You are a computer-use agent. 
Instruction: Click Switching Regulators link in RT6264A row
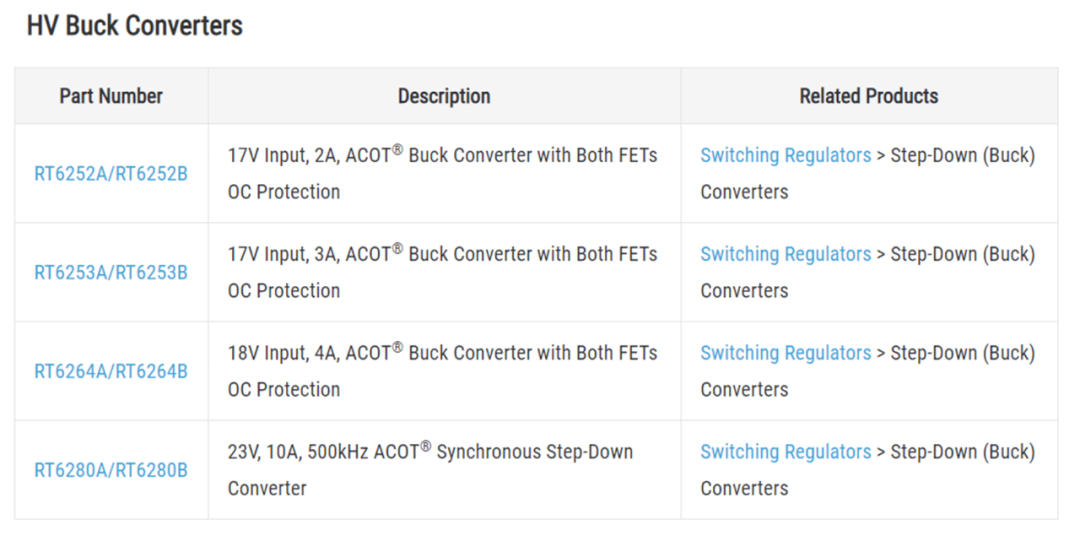(x=785, y=353)
